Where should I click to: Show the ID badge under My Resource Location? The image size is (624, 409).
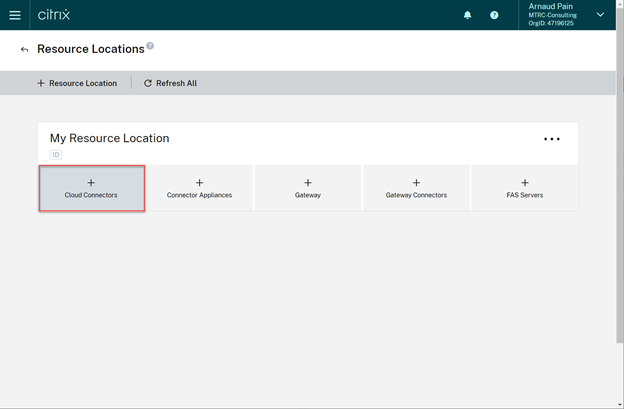coord(56,155)
